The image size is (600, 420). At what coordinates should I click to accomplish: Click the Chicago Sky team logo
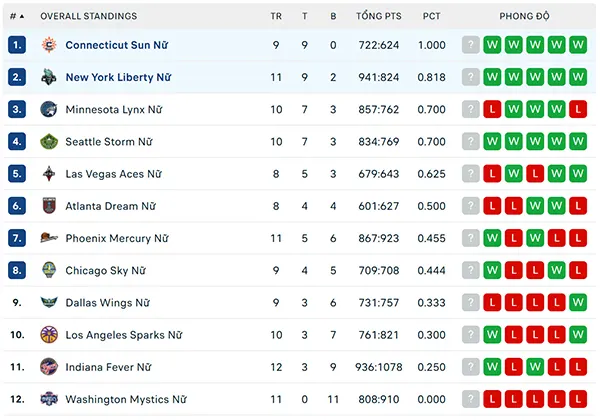click(x=49, y=270)
